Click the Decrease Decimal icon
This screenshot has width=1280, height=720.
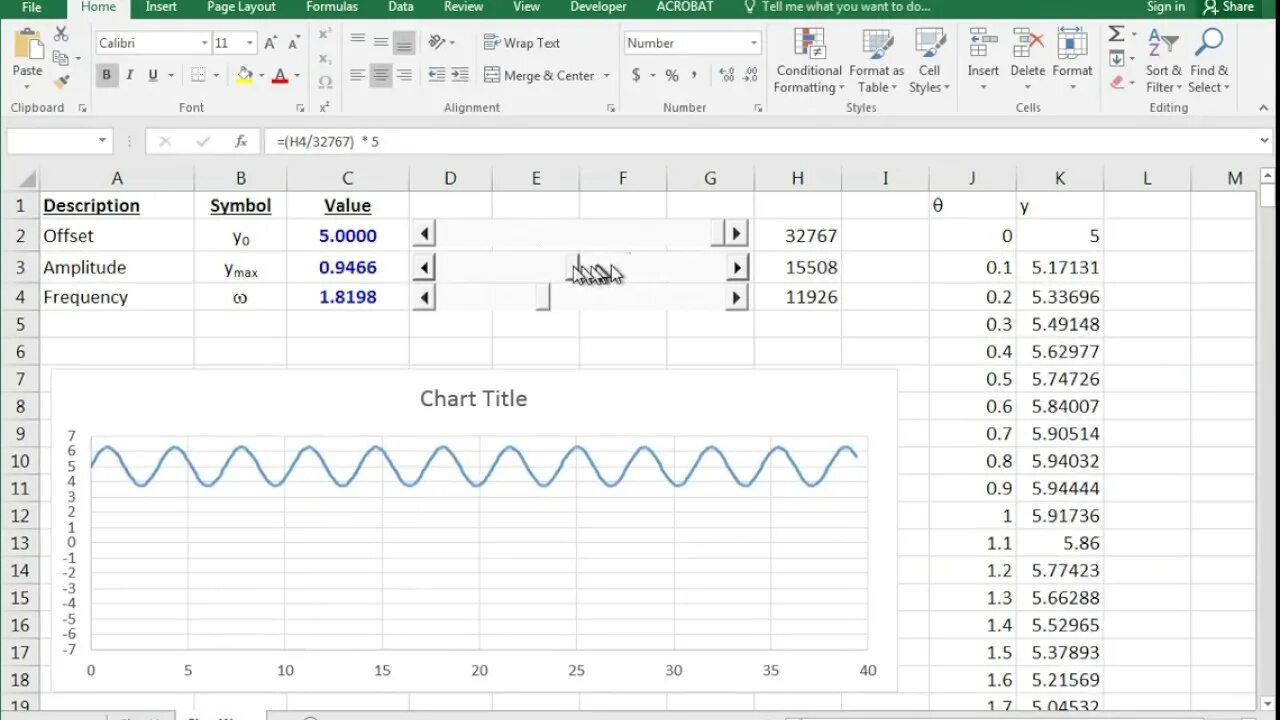tap(750, 76)
